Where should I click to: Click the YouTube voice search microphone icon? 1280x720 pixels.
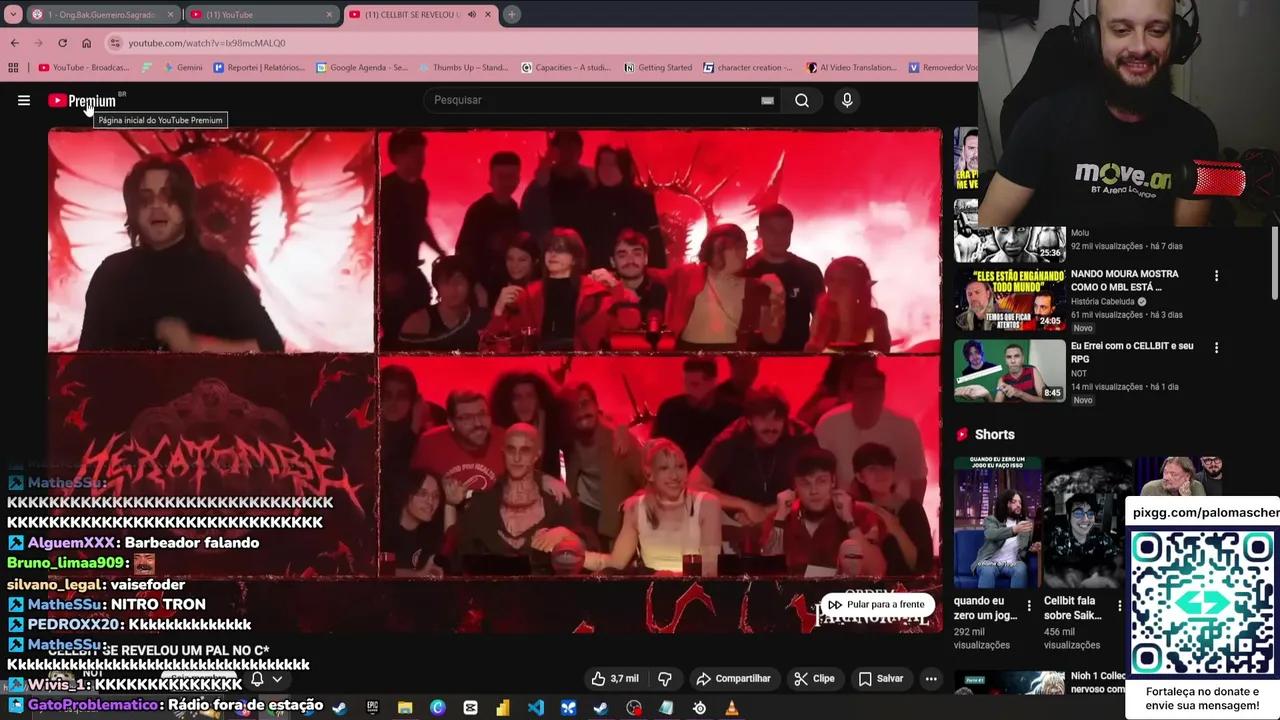pos(847,100)
